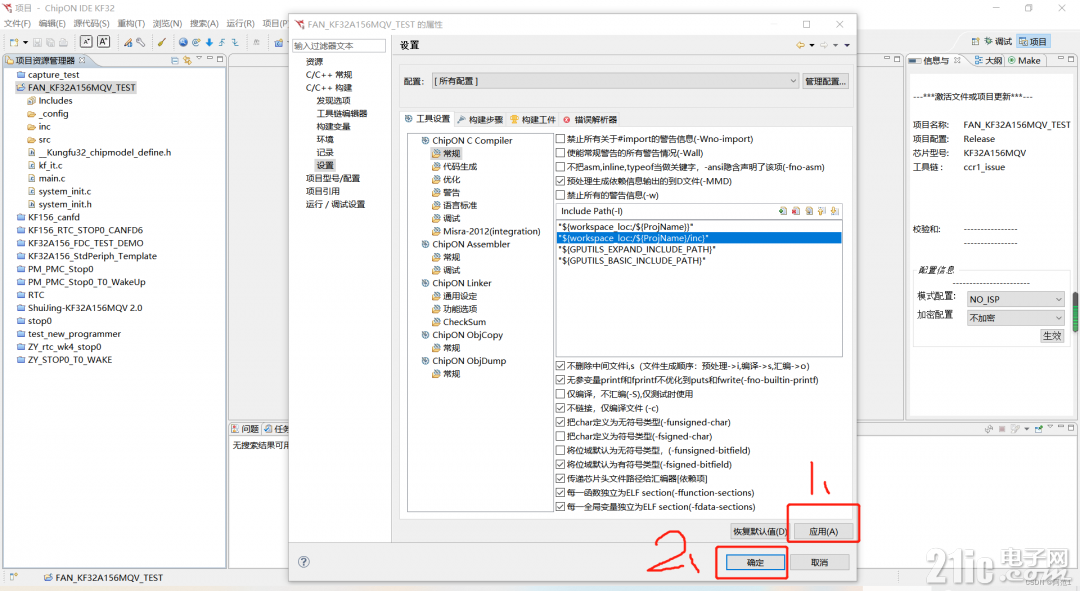1080x591 pixels.
Task: Click the clean broom icon in main toolbar
Action: (x=162, y=43)
